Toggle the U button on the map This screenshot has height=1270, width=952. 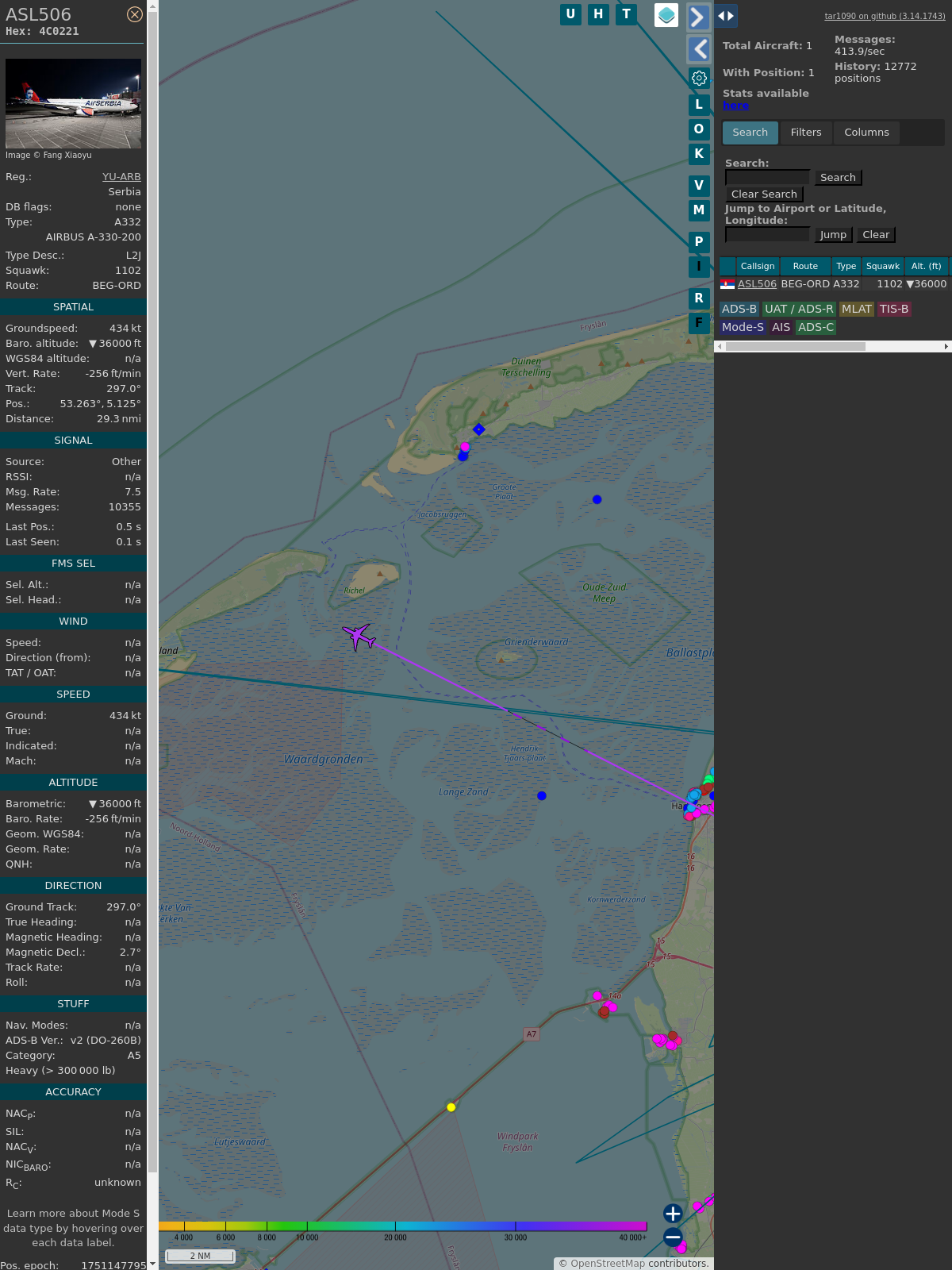point(570,14)
